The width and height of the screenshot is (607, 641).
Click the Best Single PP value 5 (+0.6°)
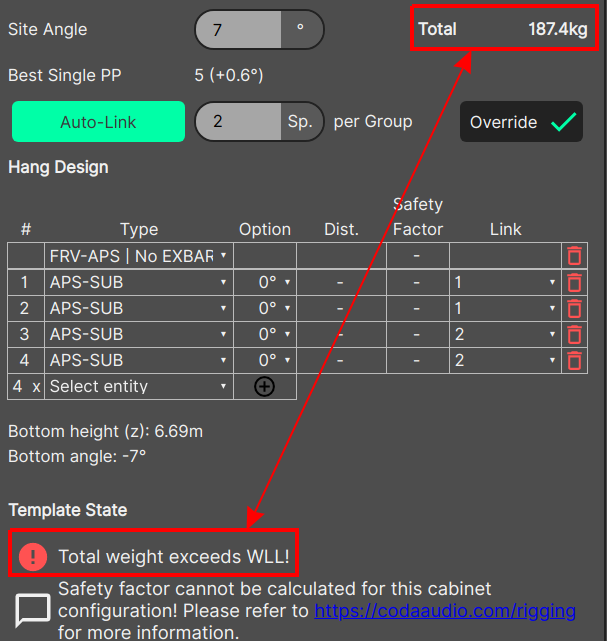pos(229,75)
